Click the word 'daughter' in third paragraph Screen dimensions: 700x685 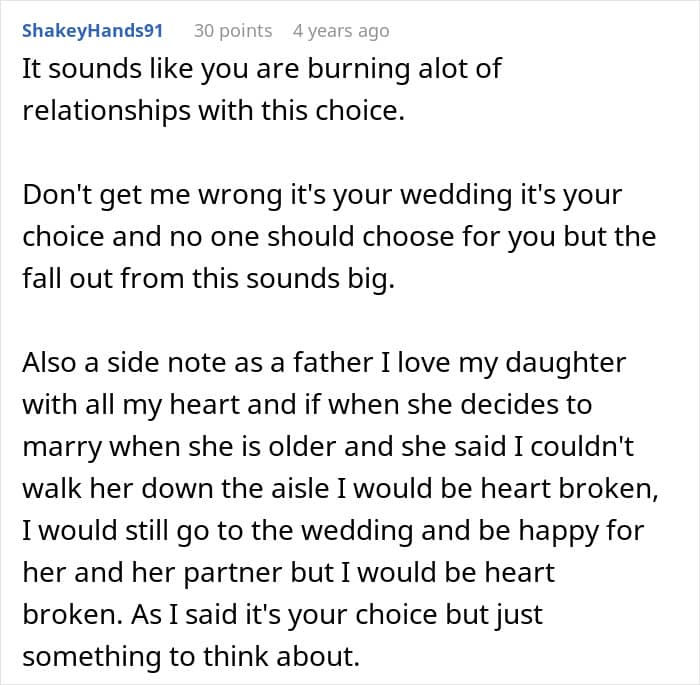pyautogui.click(x=565, y=363)
